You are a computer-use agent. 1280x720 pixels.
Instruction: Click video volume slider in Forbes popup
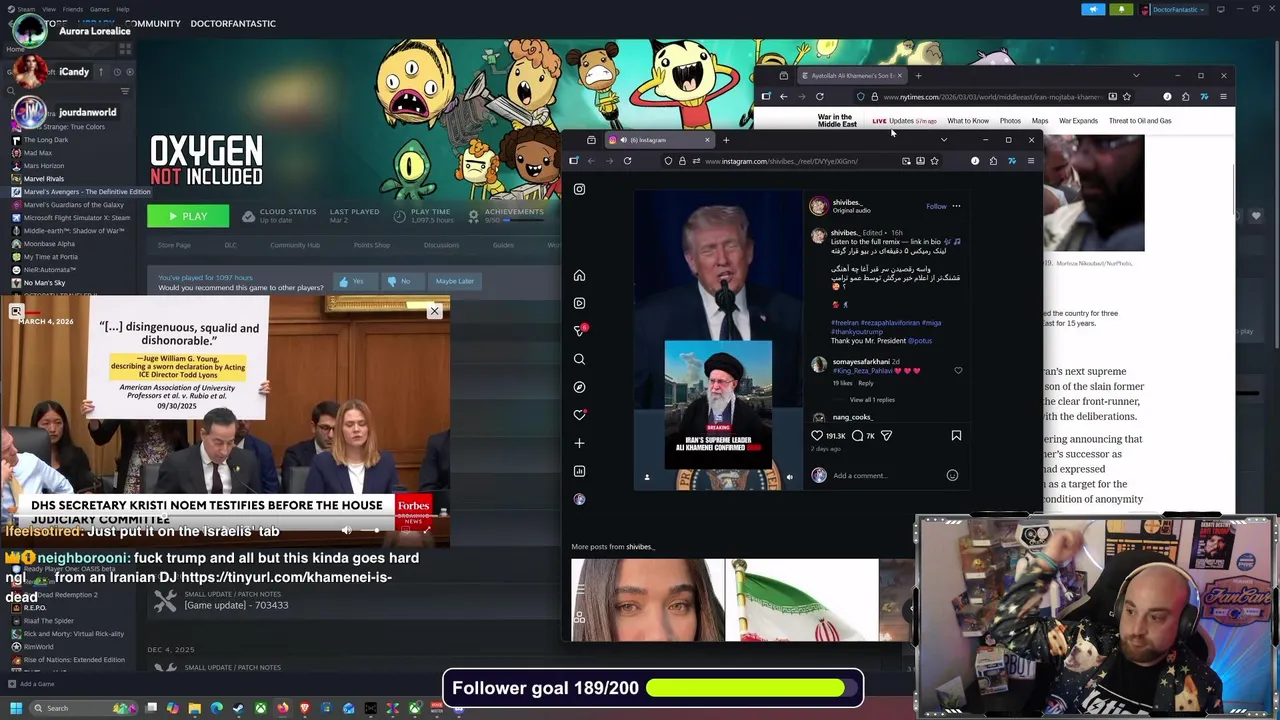click(x=371, y=531)
